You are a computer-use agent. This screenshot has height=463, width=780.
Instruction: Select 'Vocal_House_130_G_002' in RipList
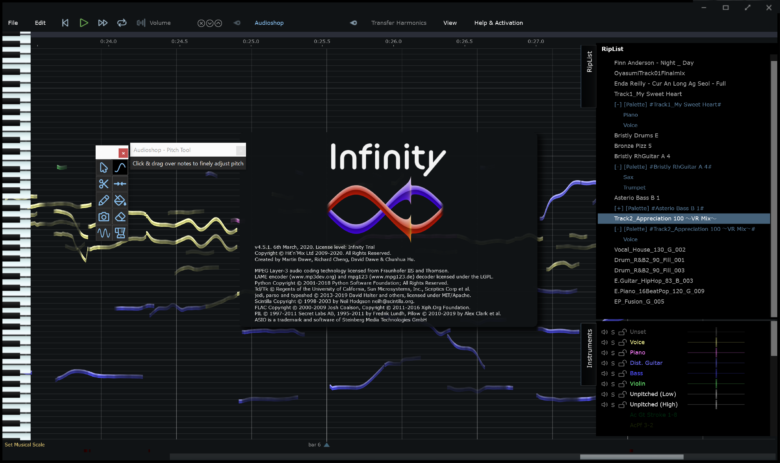[x=649, y=250]
